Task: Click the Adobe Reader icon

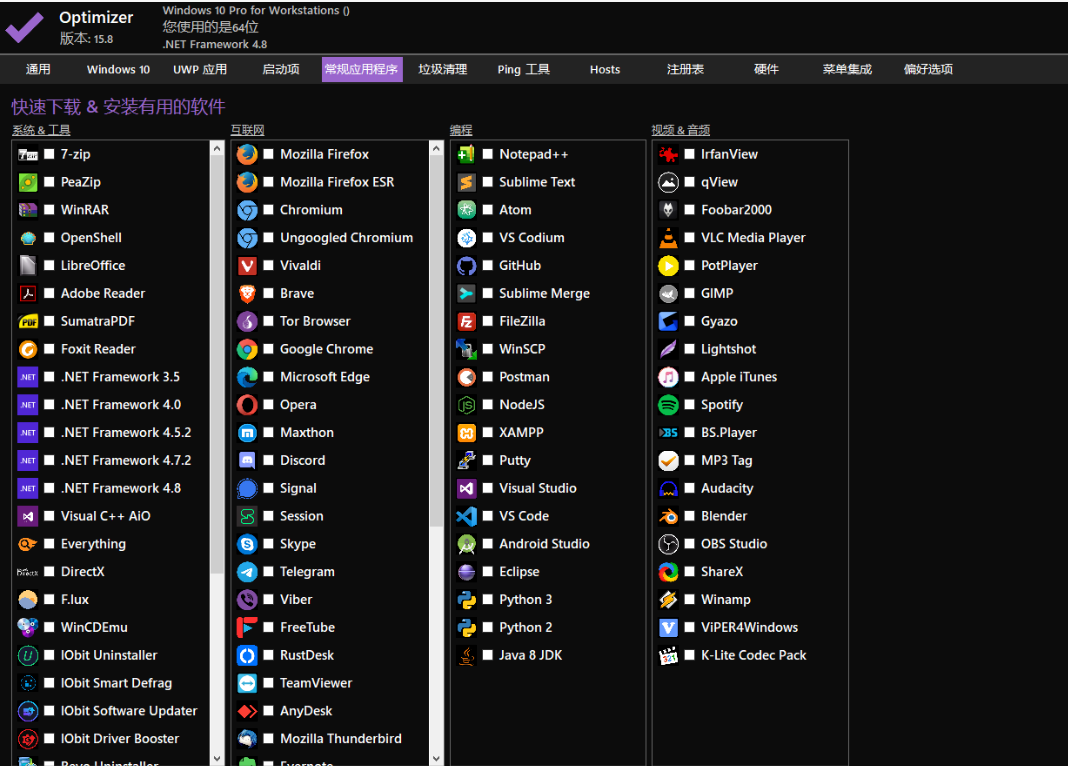Action: coord(28,293)
